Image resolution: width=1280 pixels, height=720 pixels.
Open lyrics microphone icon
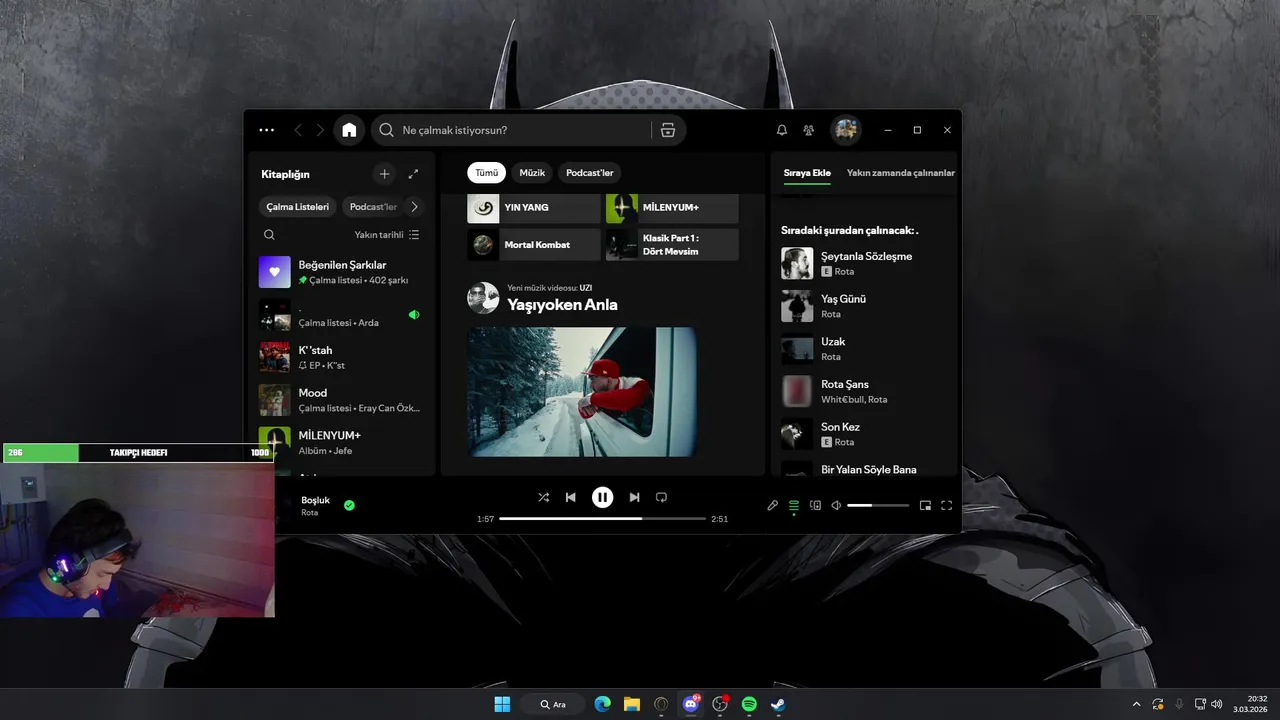[x=772, y=505]
